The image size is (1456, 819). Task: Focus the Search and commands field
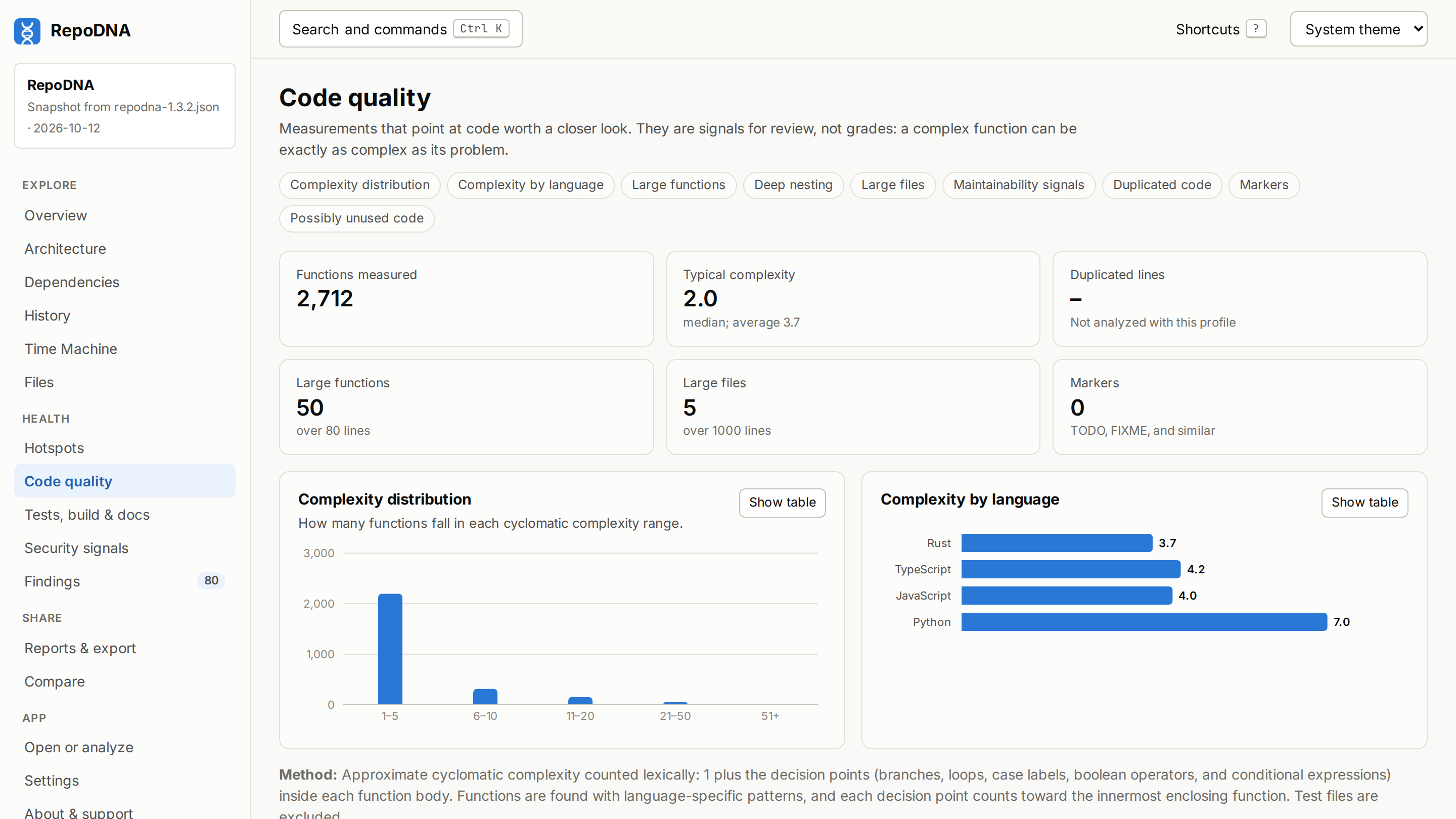tap(400, 29)
